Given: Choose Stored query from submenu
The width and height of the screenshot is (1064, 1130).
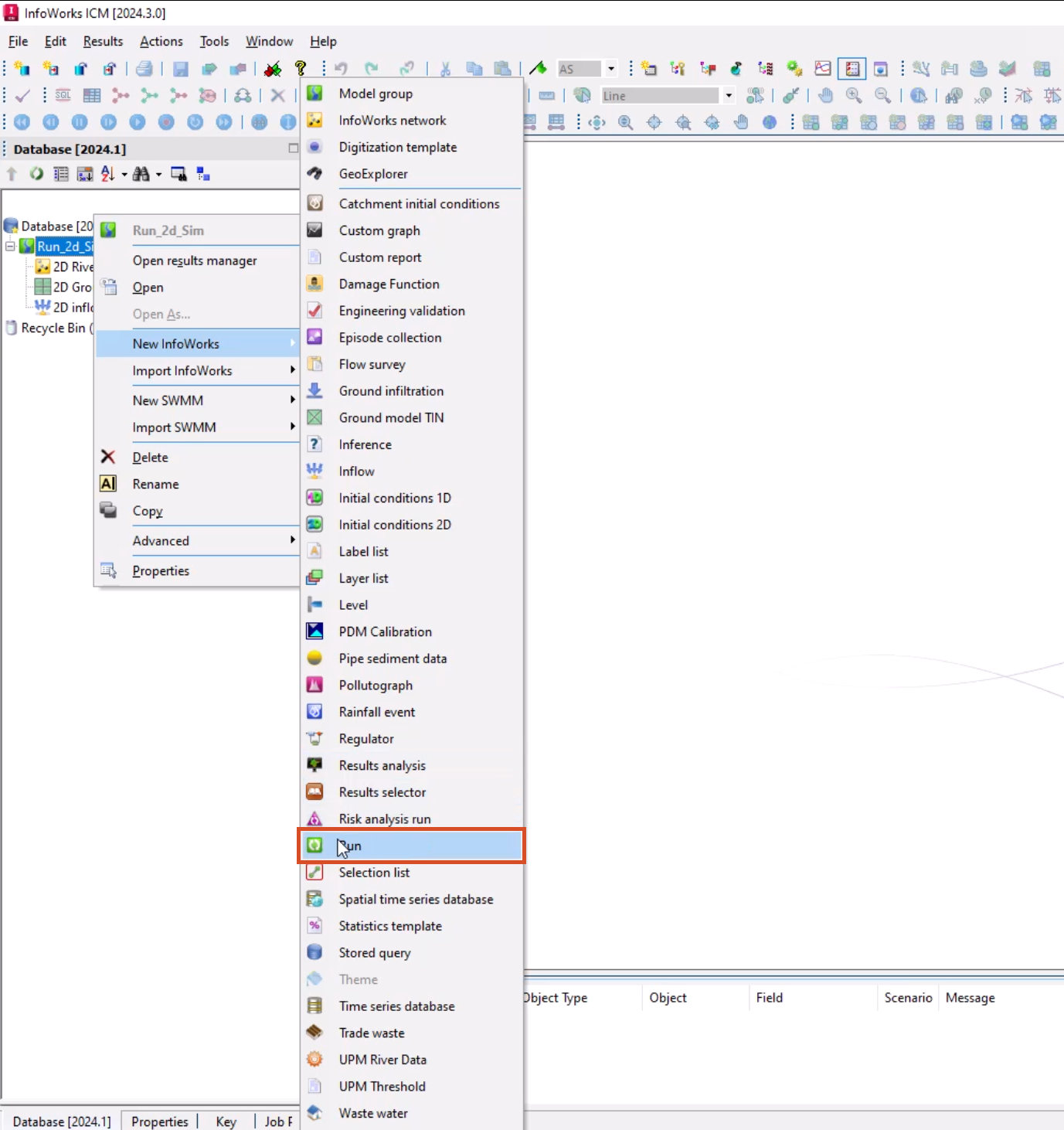Looking at the screenshot, I should [x=411, y=953].
